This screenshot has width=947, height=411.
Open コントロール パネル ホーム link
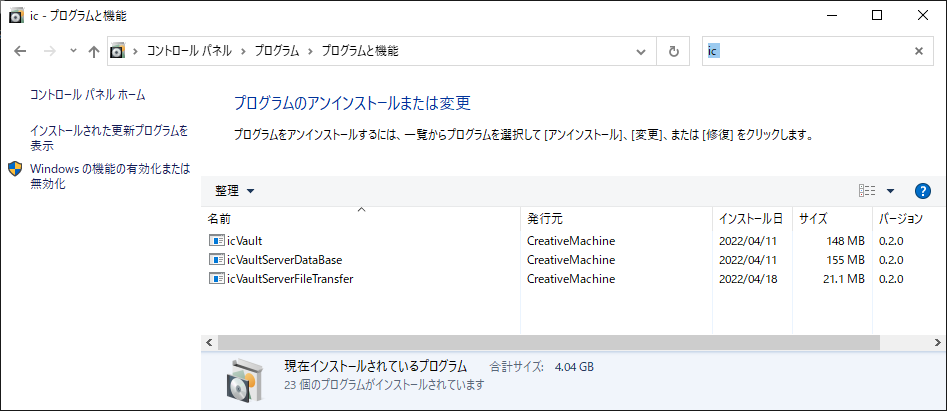tap(88, 95)
